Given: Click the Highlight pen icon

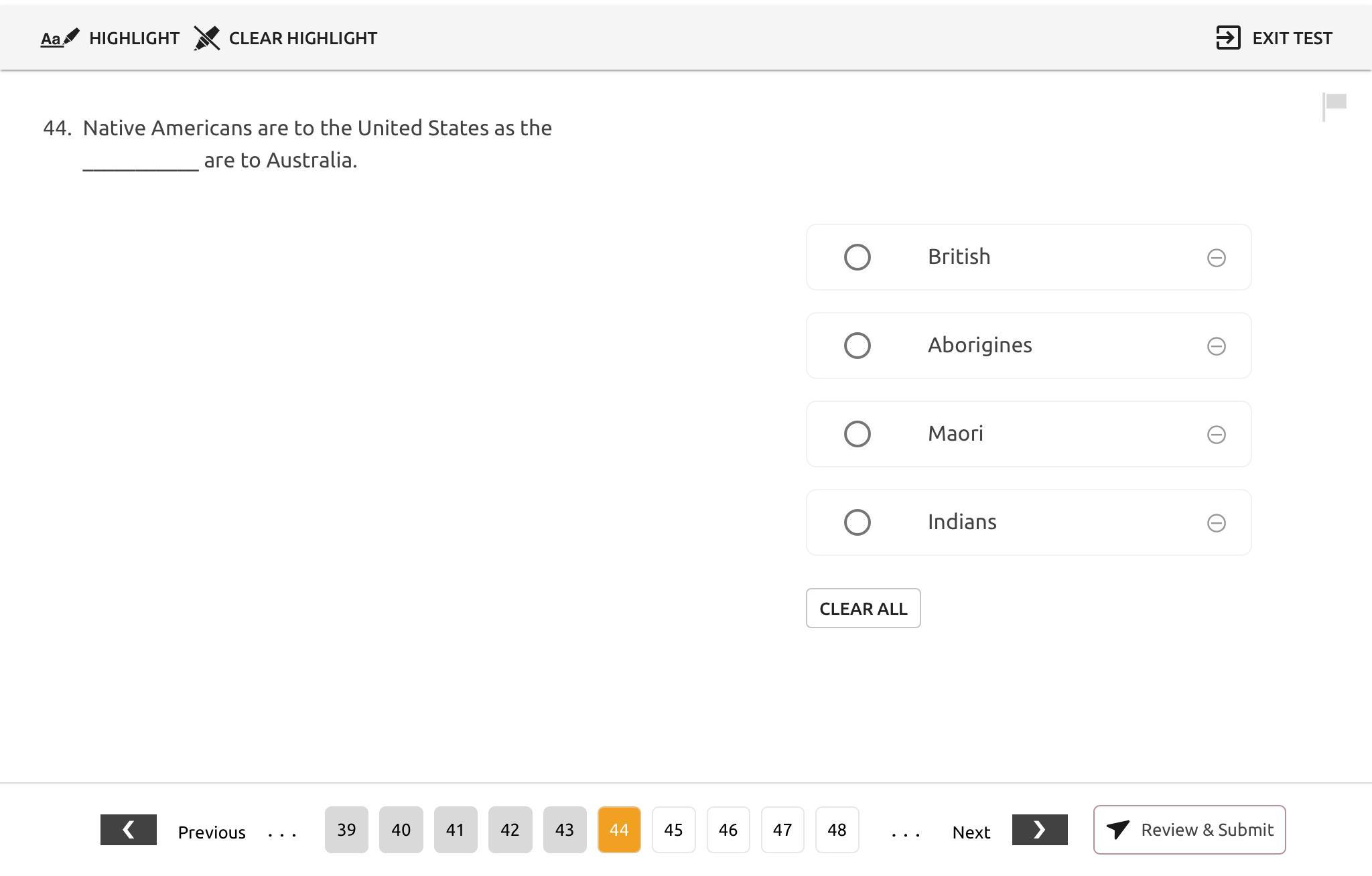Looking at the screenshot, I should 60,38.
